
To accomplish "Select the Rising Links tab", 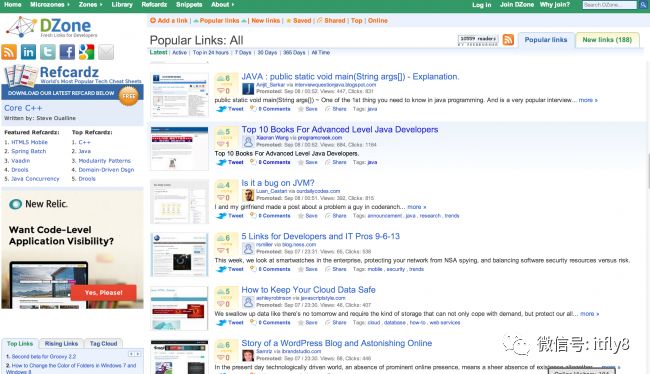I will [x=61, y=344].
